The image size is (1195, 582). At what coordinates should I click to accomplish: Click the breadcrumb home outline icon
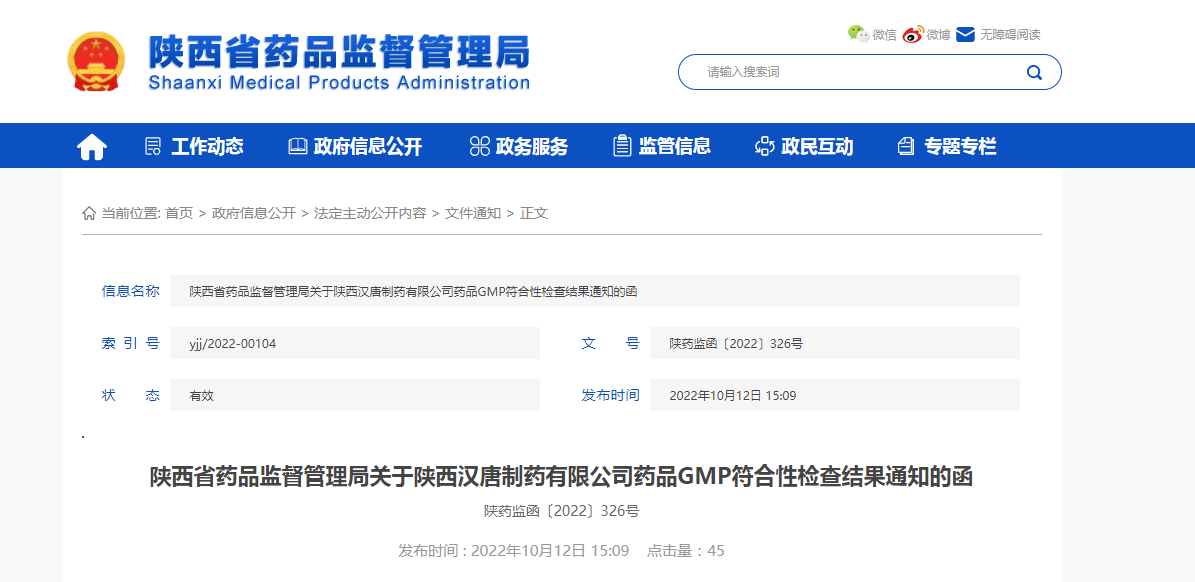89,213
